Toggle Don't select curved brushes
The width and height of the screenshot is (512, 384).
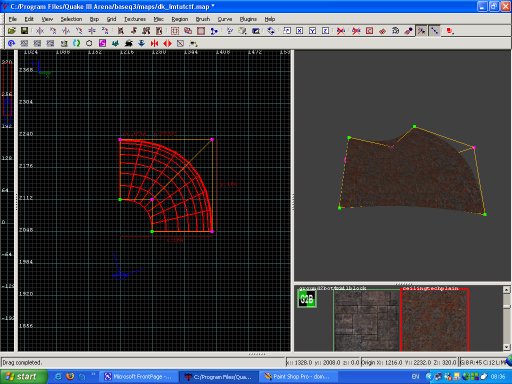pos(356,31)
